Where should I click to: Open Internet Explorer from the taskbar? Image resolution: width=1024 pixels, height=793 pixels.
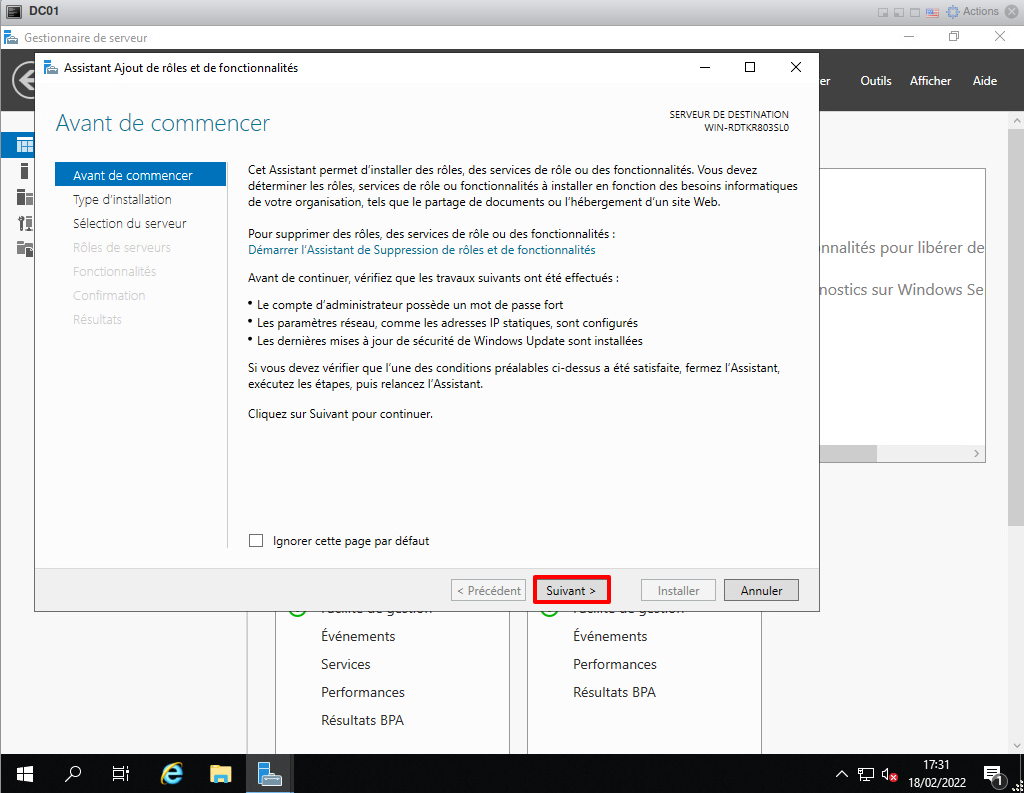click(172, 773)
